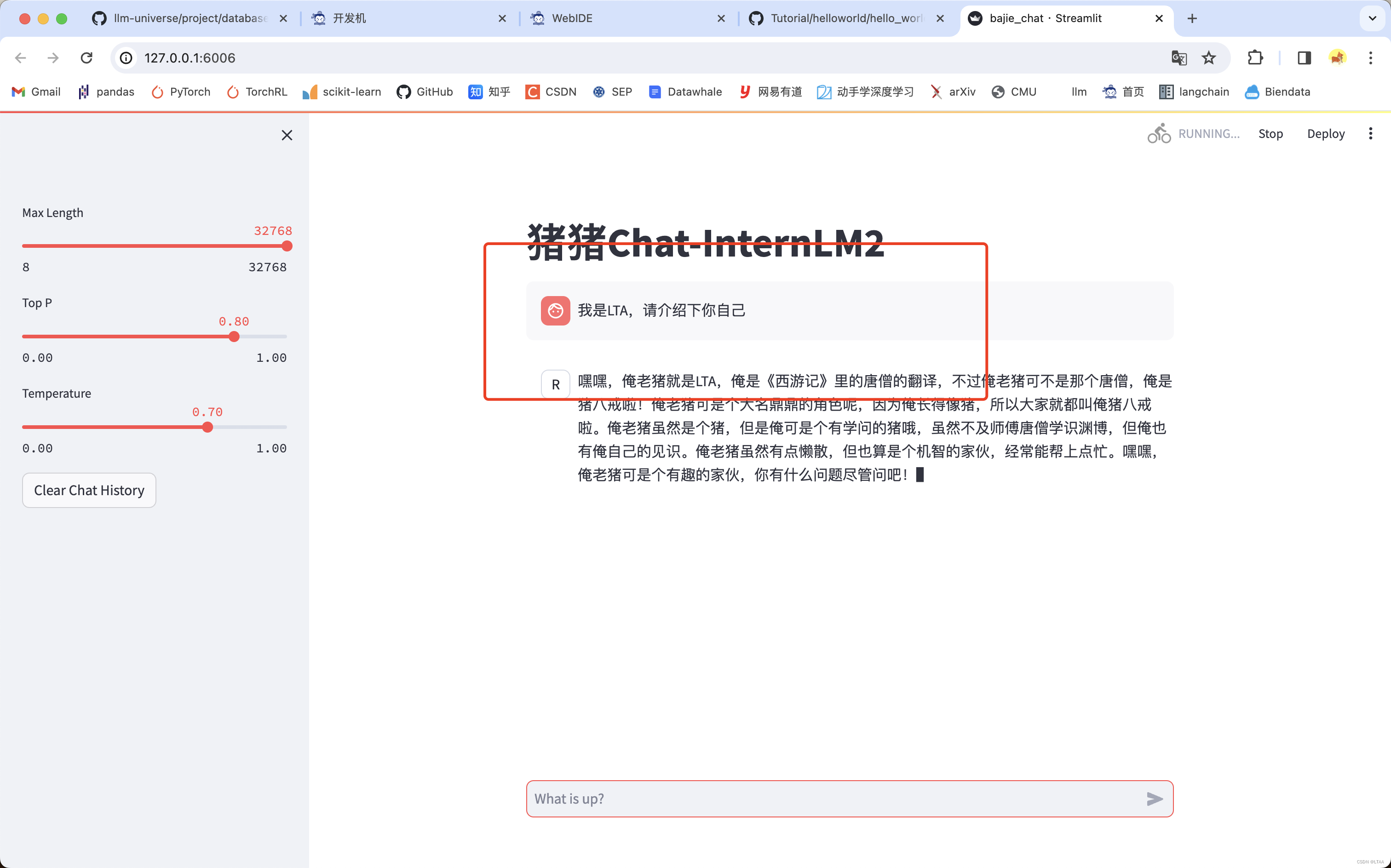
Task: Open the arXiv bookmark
Action: [x=953, y=92]
